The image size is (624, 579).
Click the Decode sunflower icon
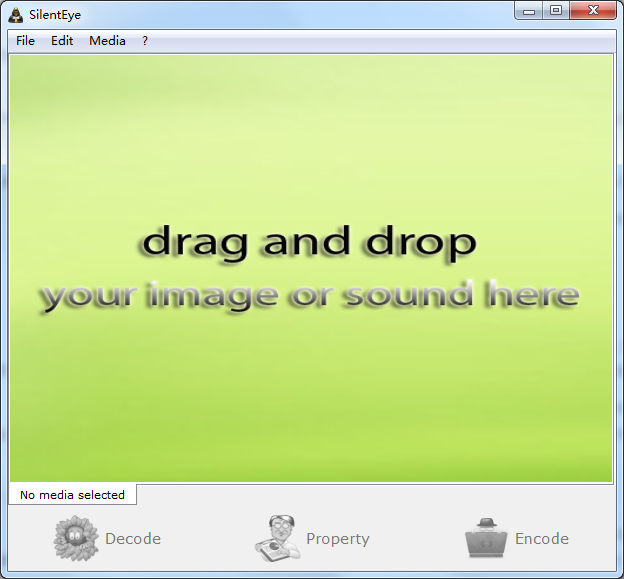[x=76, y=538]
